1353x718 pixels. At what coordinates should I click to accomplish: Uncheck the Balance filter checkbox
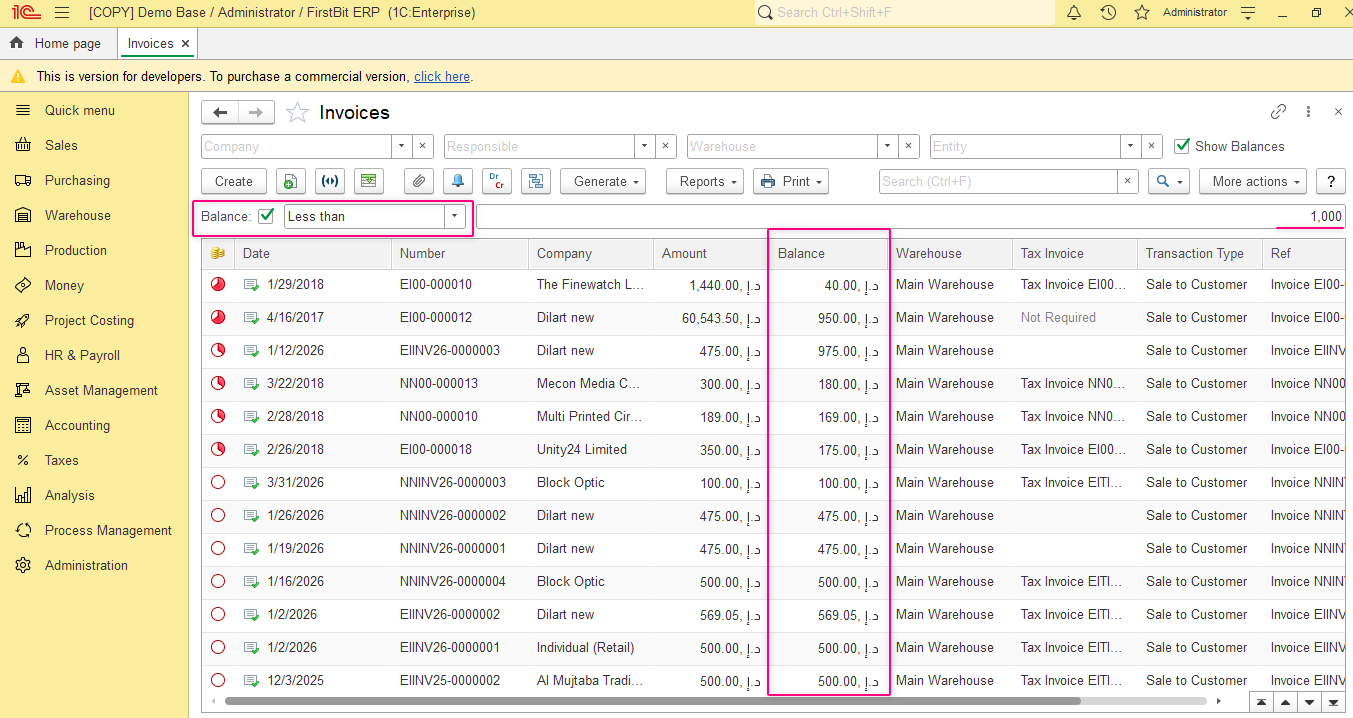(x=266, y=215)
